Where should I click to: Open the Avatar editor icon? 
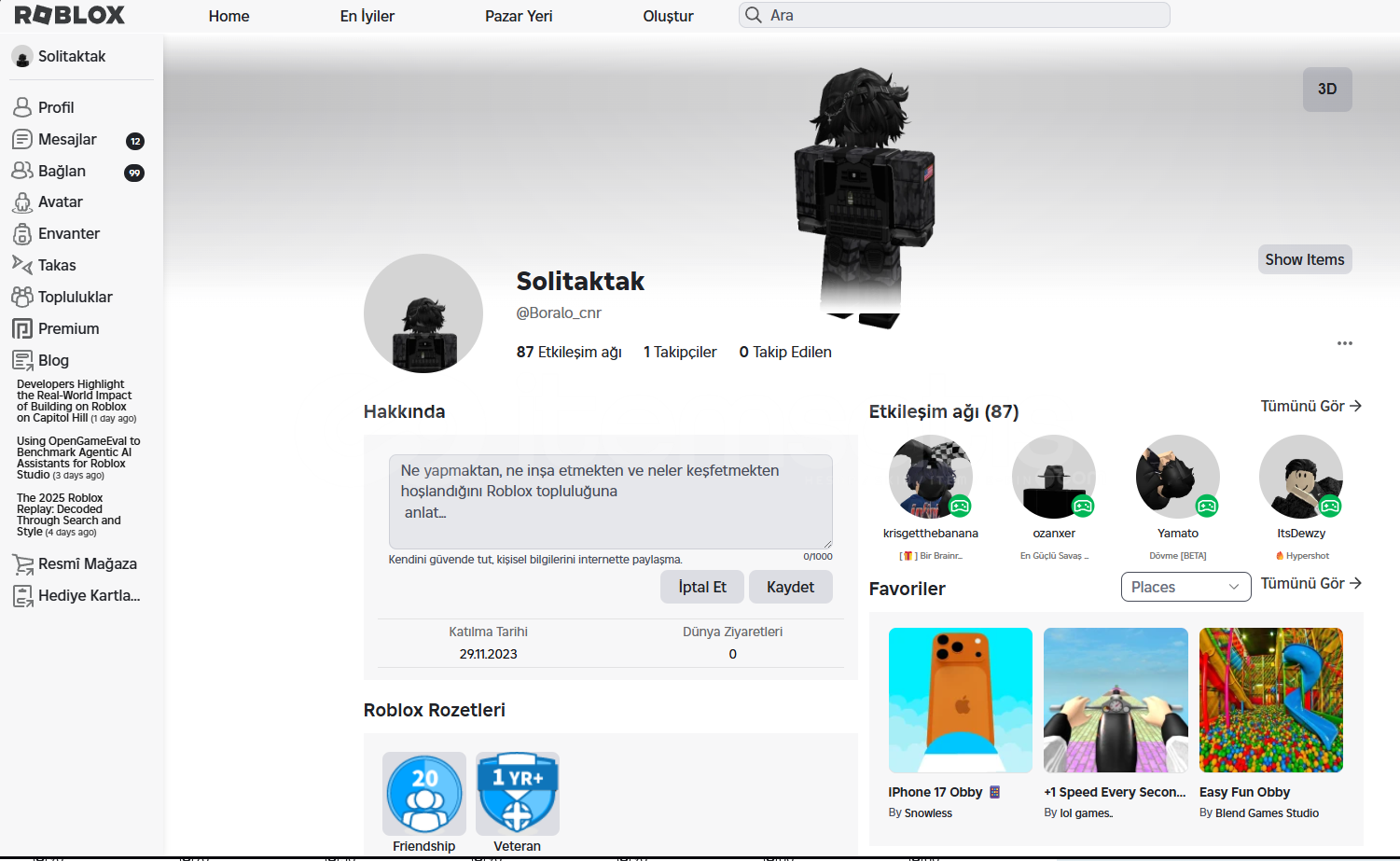pos(22,202)
